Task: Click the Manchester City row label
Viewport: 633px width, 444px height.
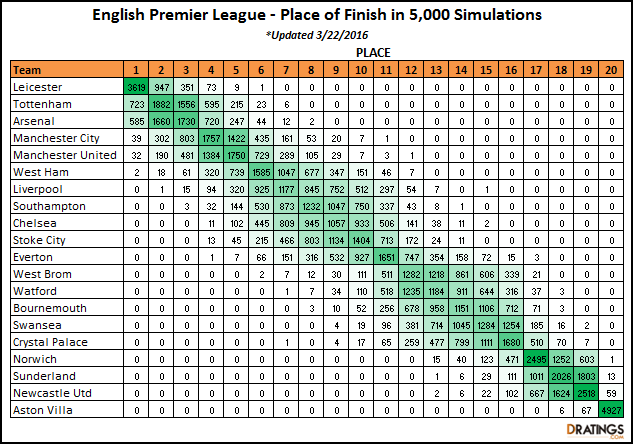Action: pyautogui.click(x=65, y=136)
